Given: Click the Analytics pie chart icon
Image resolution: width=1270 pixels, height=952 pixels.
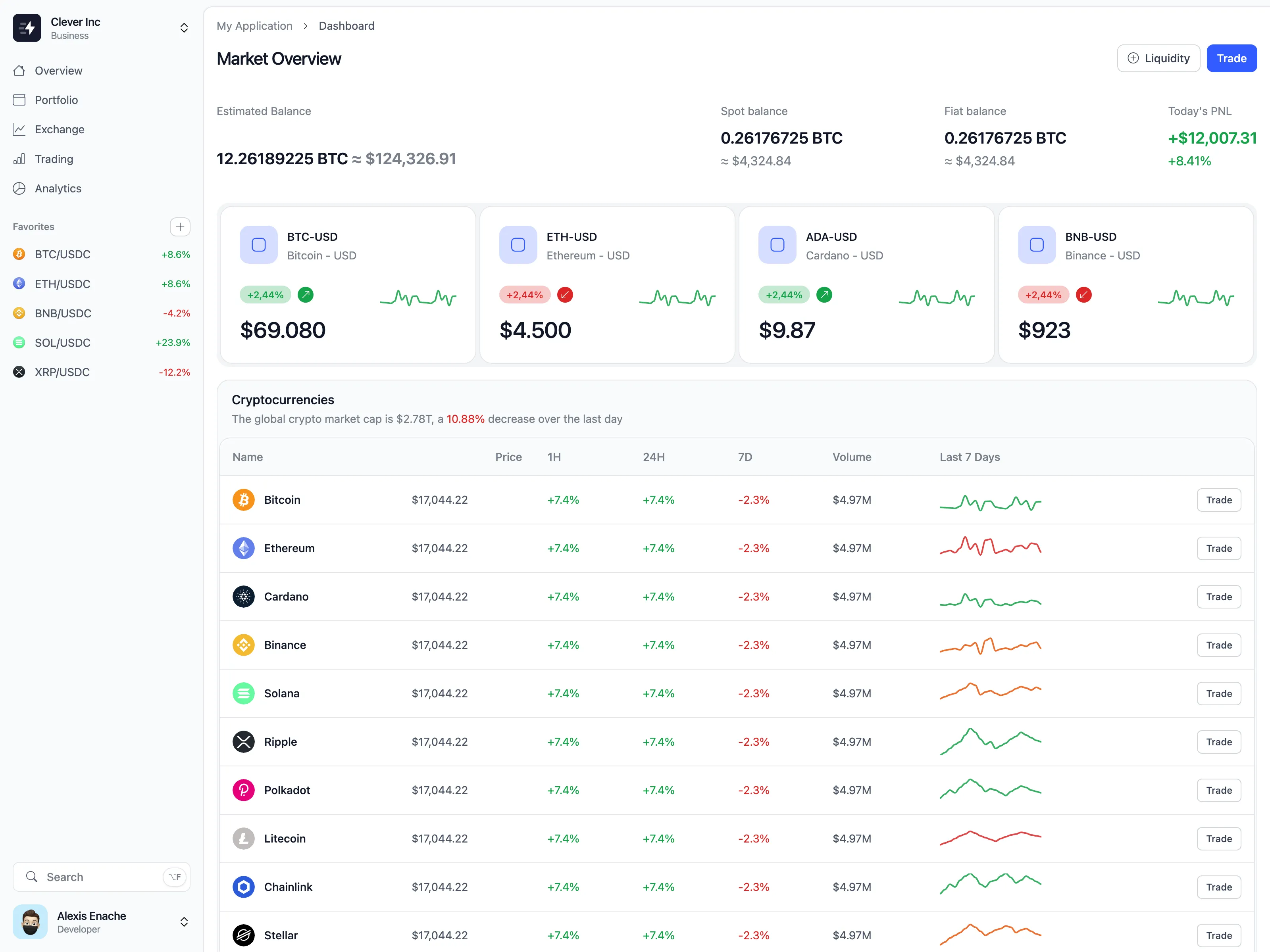Looking at the screenshot, I should pyautogui.click(x=19, y=188).
